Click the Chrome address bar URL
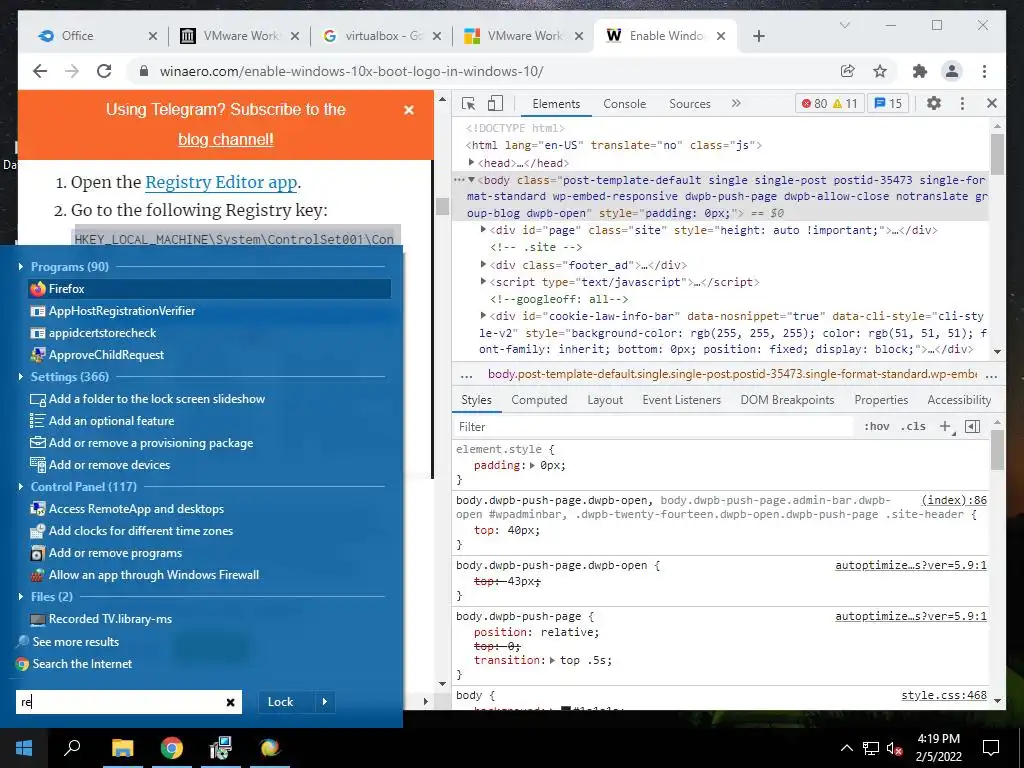 tap(351, 71)
